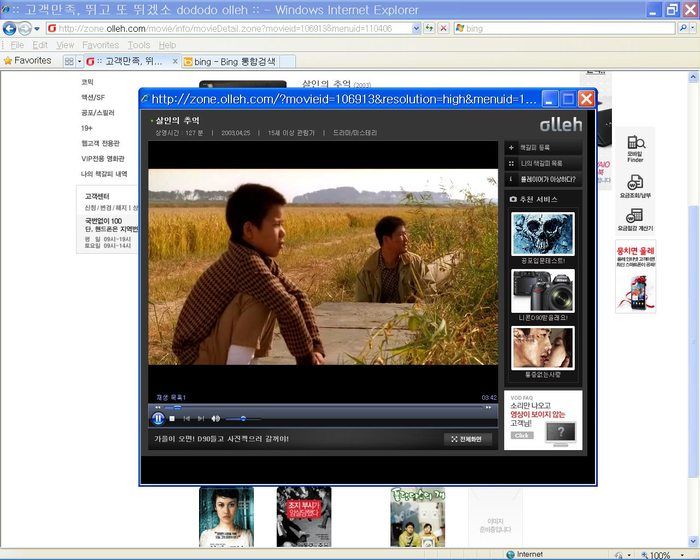Open the search provider dropdown arrow
Screen dimensions: 700x560
click(x=693, y=28)
